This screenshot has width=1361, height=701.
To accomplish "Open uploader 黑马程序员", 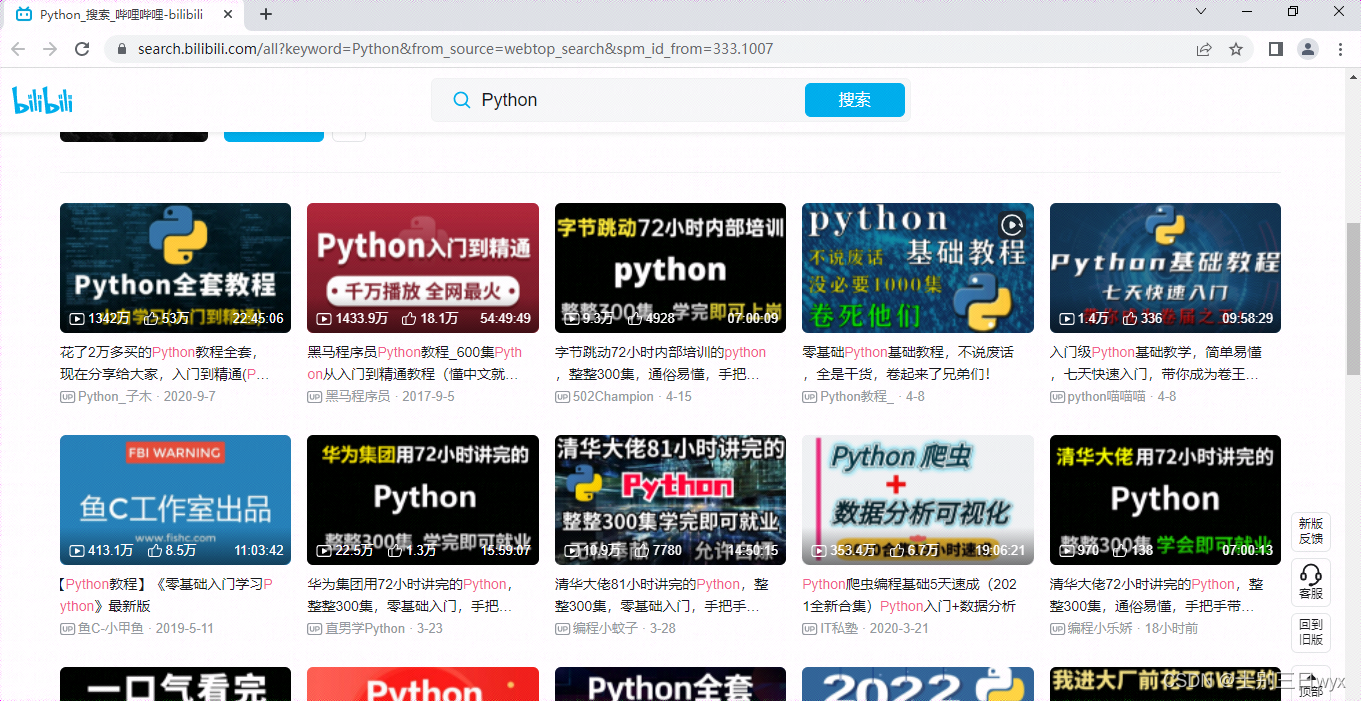I will [357, 397].
